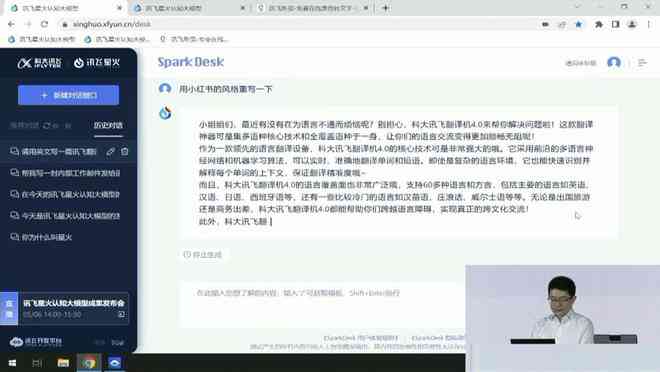The height and width of the screenshot is (372, 660).
Task: Click the blue app icon next to Chrome on taskbar
Action: click(x=114, y=363)
